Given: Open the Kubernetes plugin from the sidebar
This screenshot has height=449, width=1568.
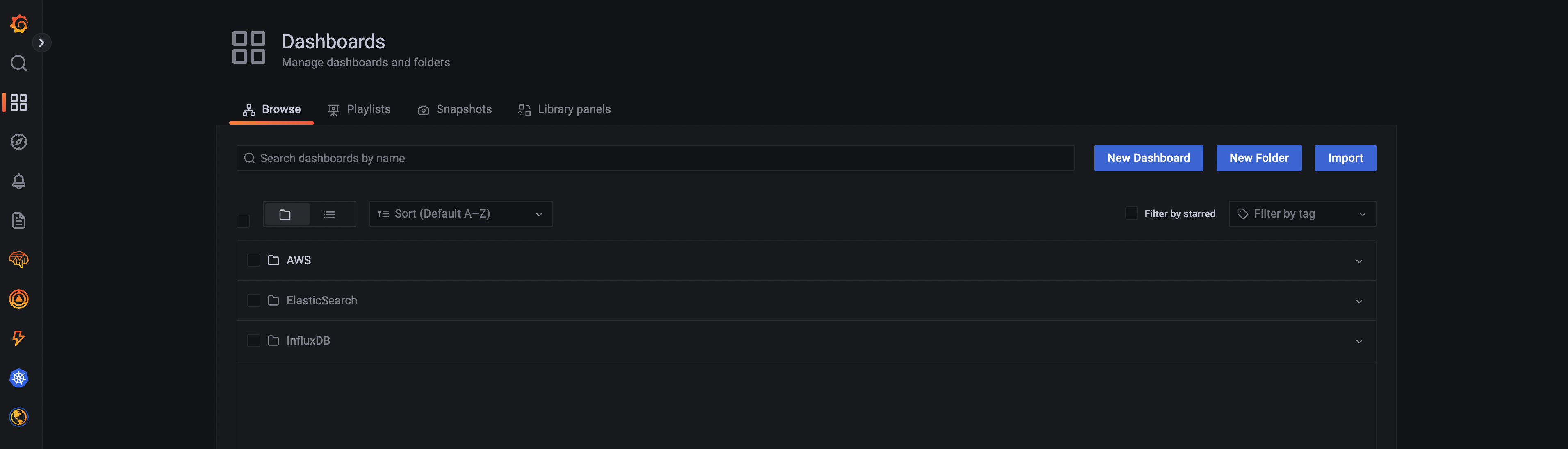Looking at the screenshot, I should click(18, 378).
